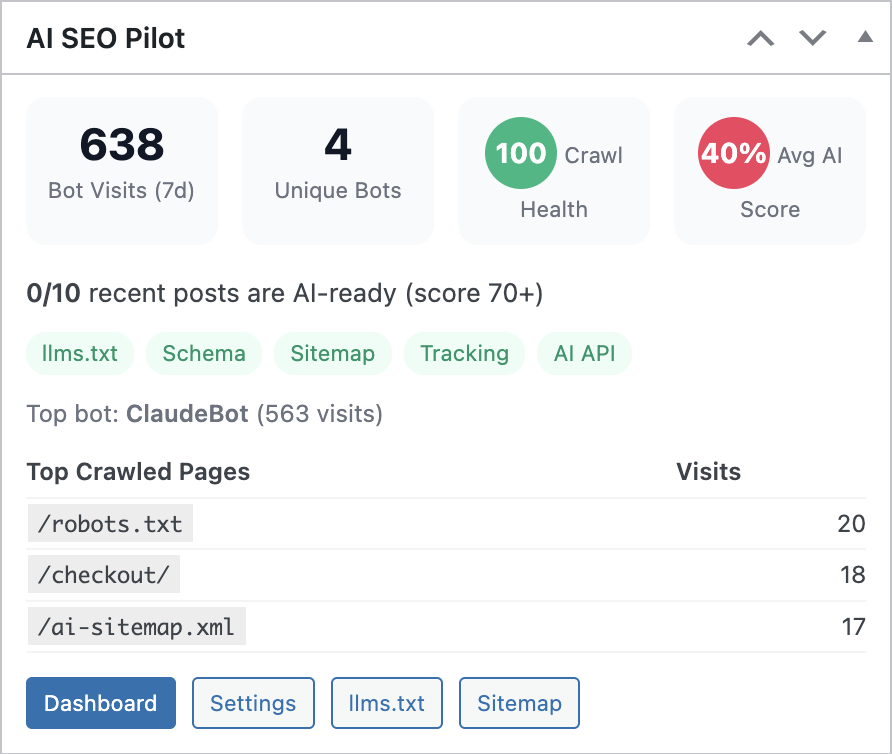Collapse the AI SEO Pilot panel
The image size is (892, 754).
point(865,38)
